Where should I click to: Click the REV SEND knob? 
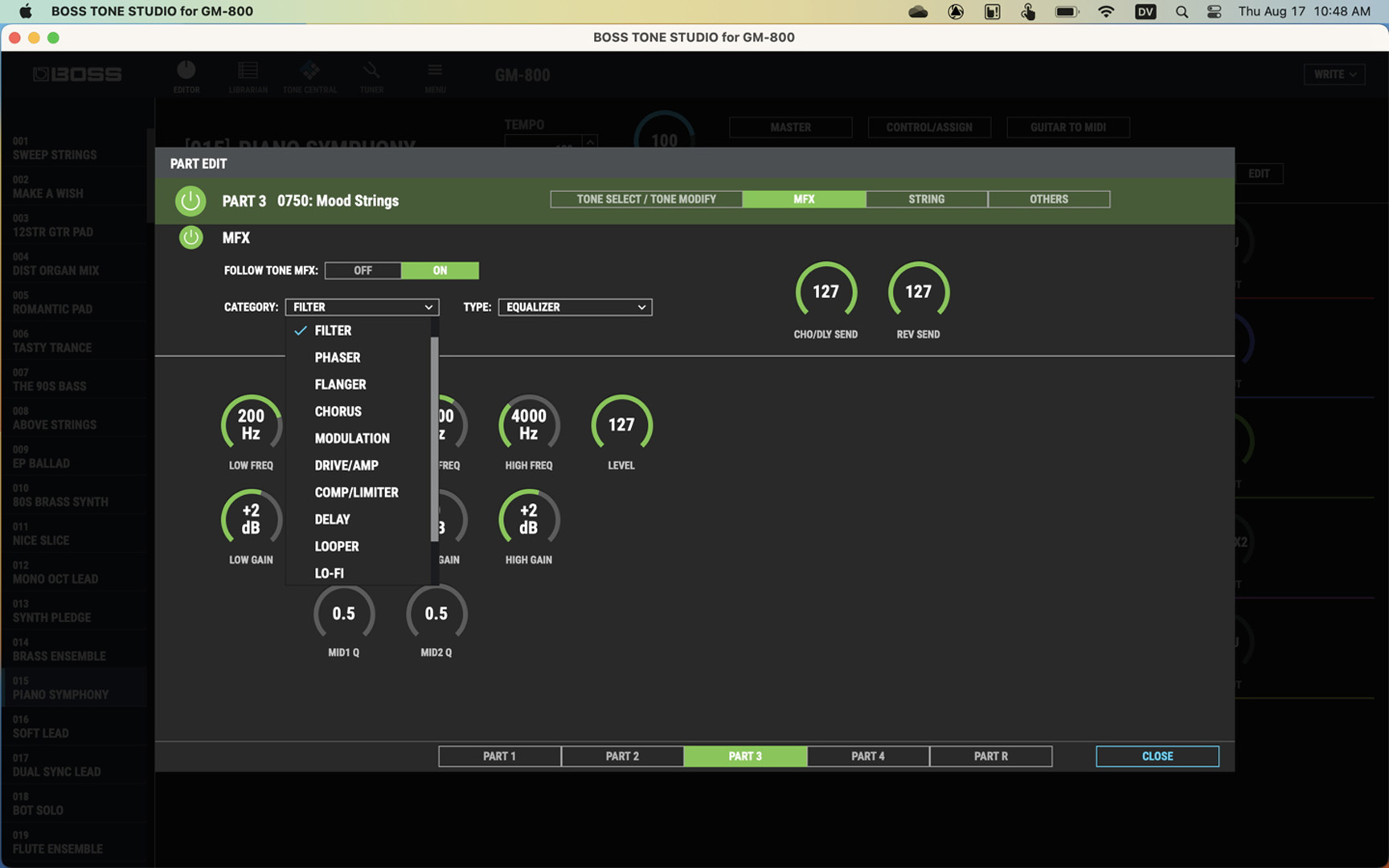[918, 292]
